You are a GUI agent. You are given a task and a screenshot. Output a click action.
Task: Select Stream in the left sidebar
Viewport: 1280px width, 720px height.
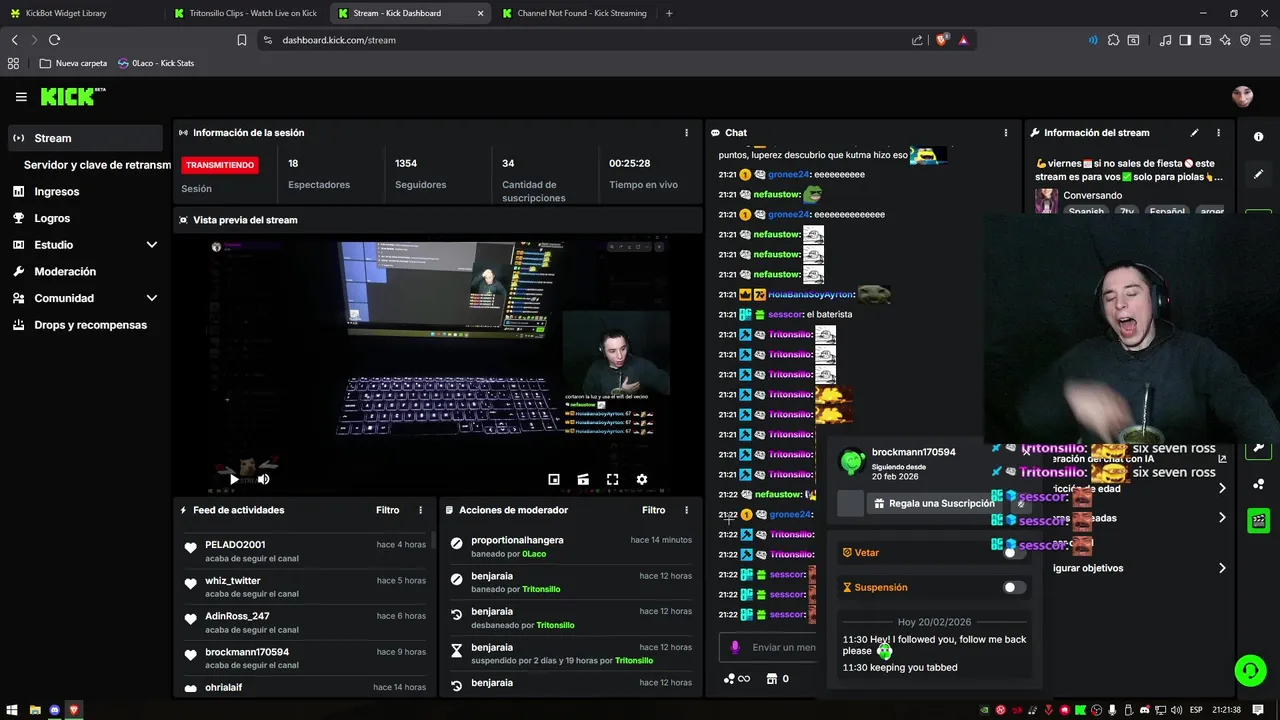coord(85,138)
